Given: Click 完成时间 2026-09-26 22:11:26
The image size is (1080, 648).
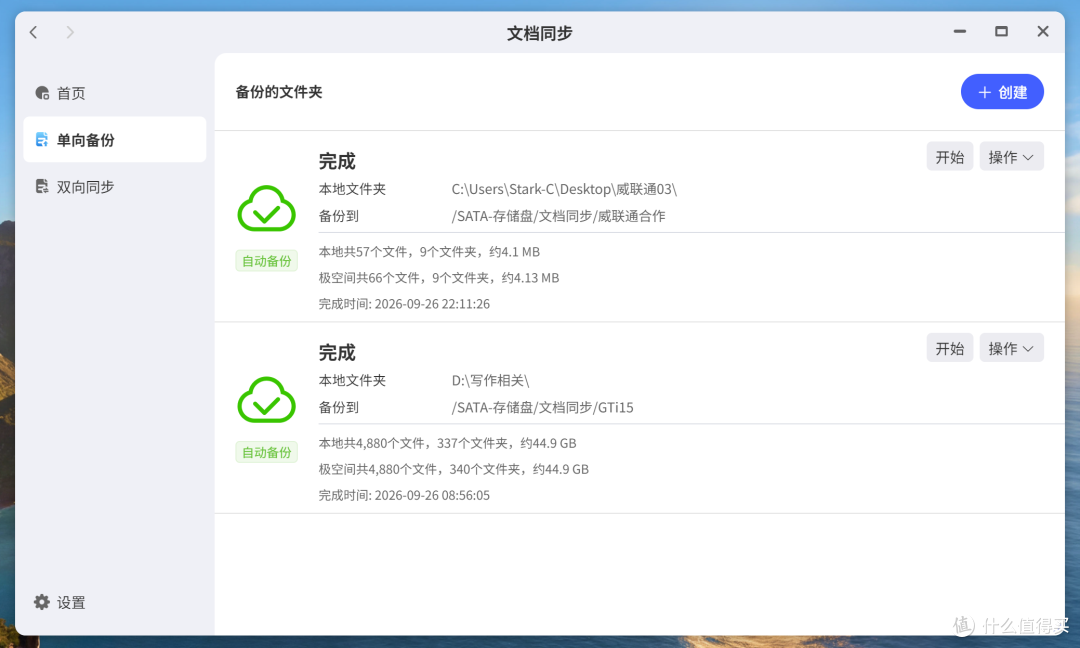Looking at the screenshot, I should 404,304.
